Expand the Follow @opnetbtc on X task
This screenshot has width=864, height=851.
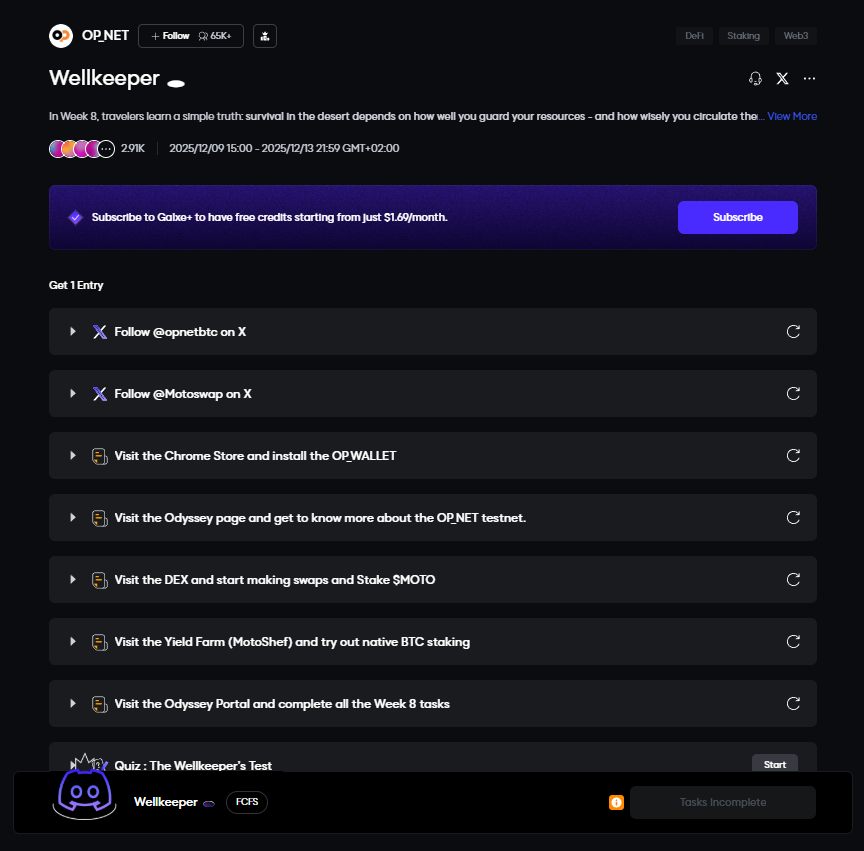coord(73,331)
